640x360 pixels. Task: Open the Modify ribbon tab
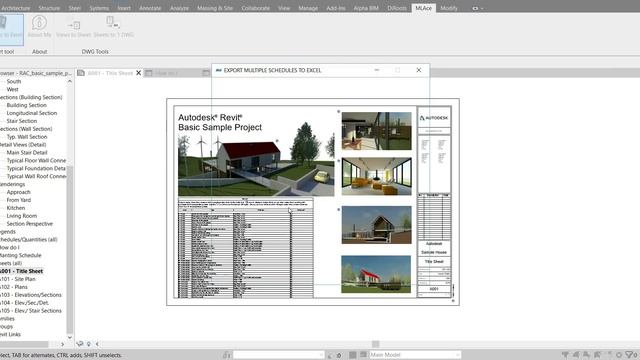449,8
